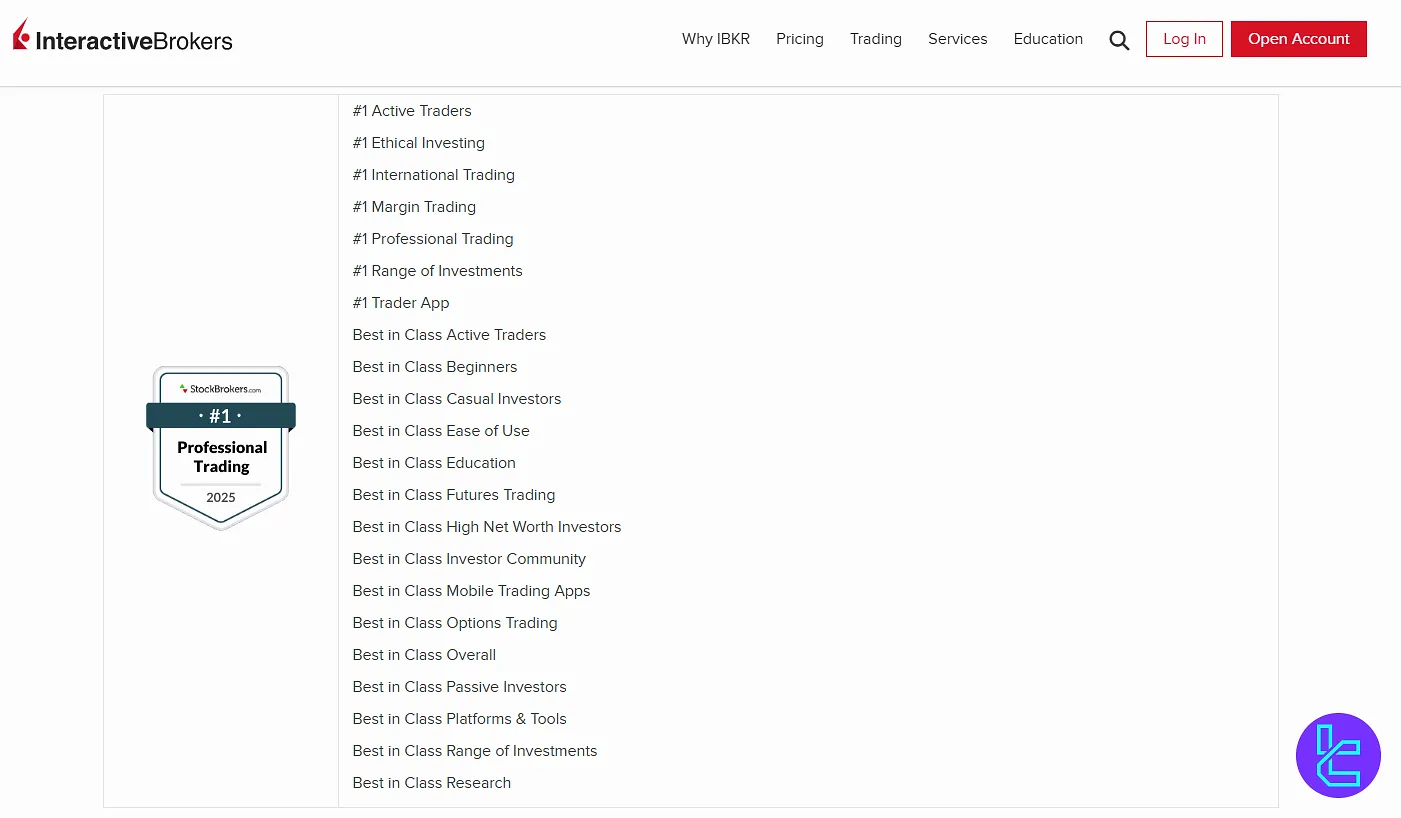
Task: Select "#1 Range of Investments" text
Action: point(438,271)
